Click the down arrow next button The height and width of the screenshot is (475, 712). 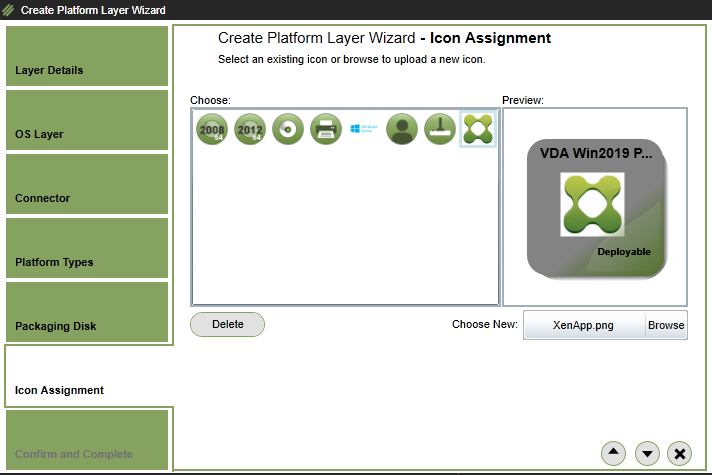647,453
